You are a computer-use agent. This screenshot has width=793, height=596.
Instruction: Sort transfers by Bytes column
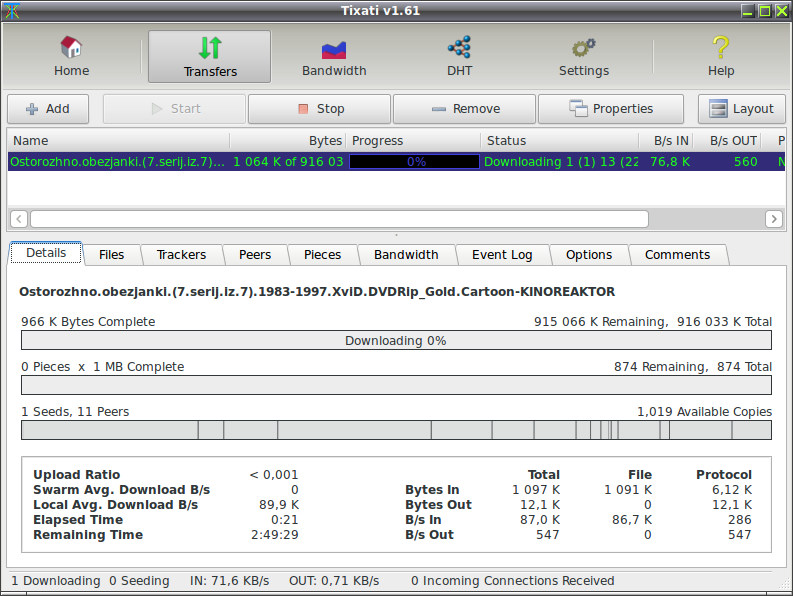click(x=288, y=141)
